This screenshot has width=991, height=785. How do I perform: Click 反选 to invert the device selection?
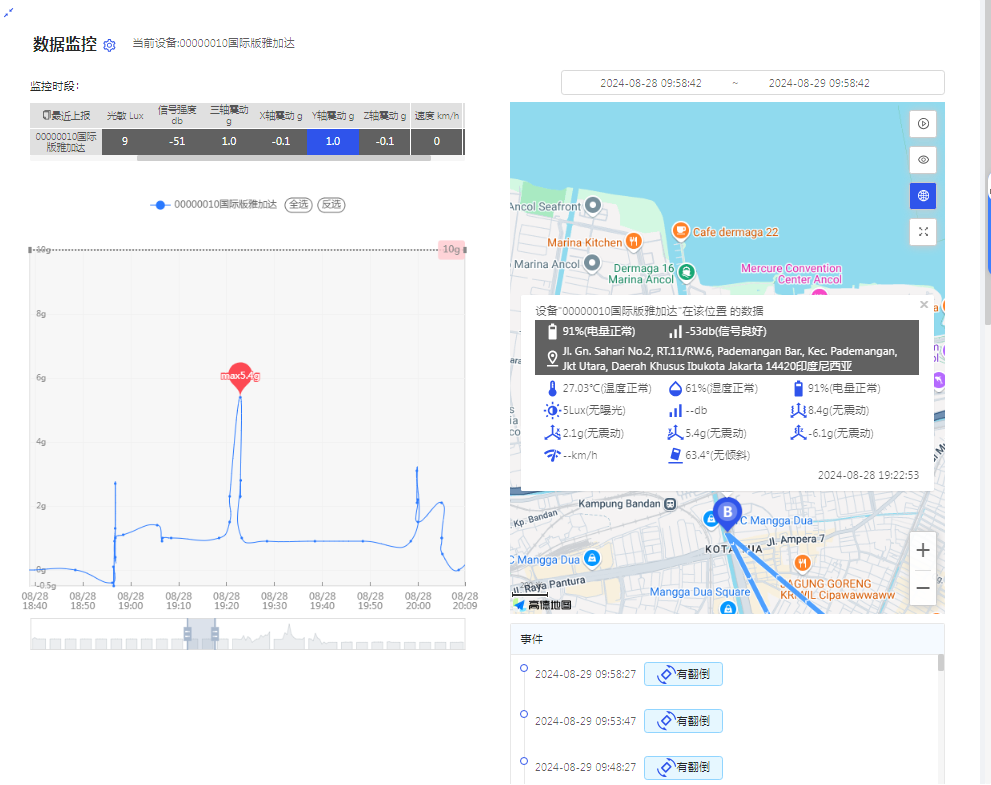330,204
